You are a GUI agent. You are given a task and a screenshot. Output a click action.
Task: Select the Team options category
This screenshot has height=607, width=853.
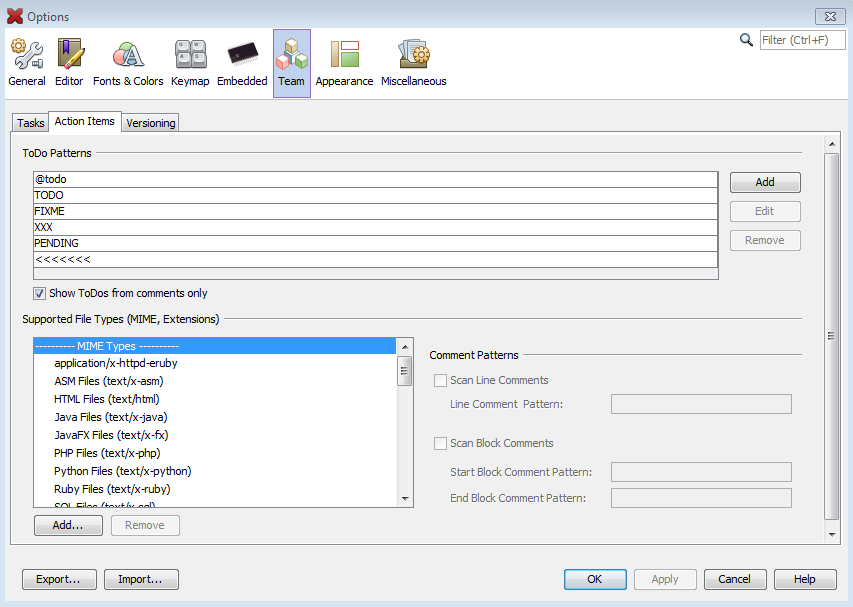291,63
